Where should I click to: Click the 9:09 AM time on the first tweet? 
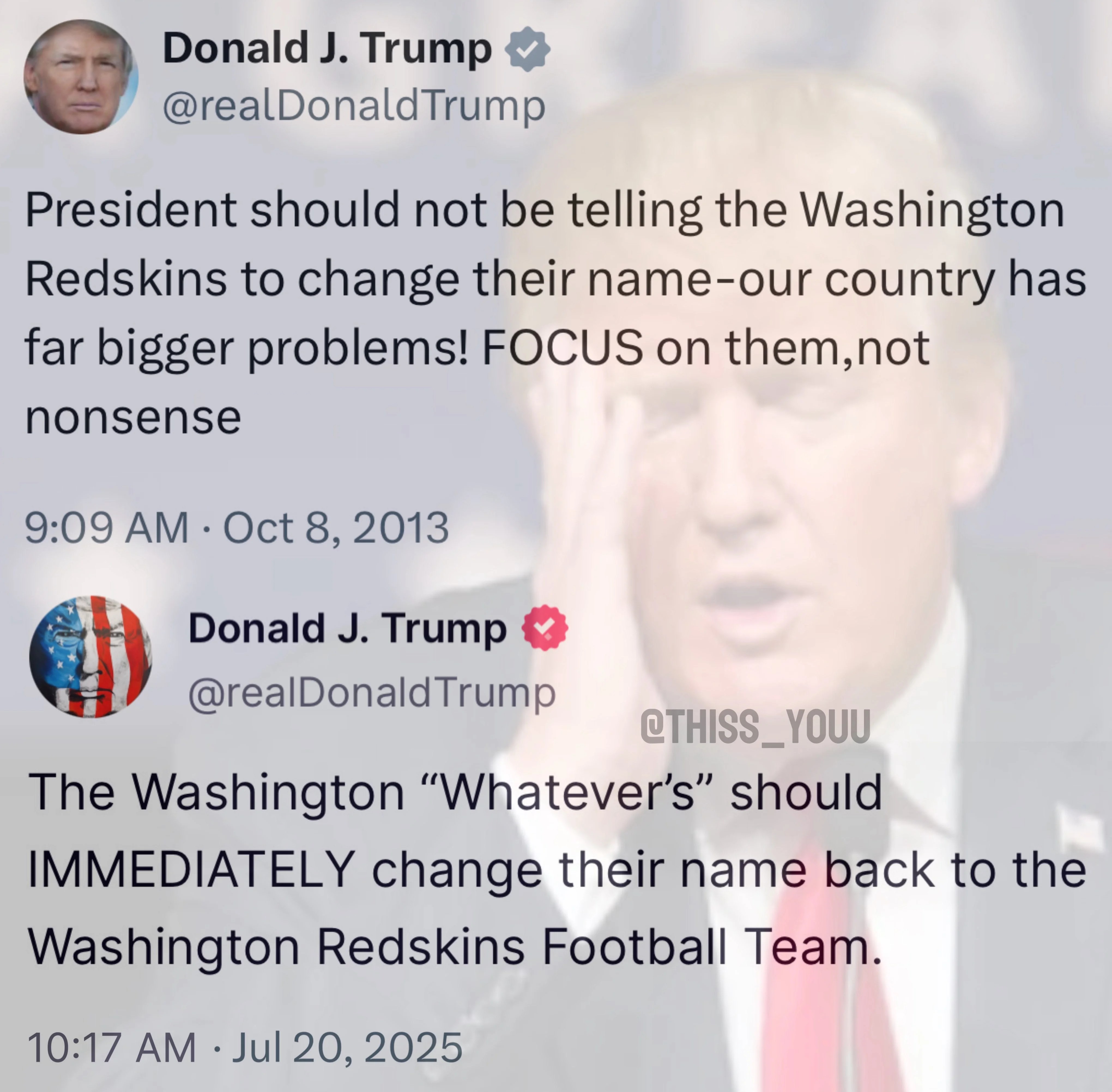pyautogui.click(x=107, y=528)
